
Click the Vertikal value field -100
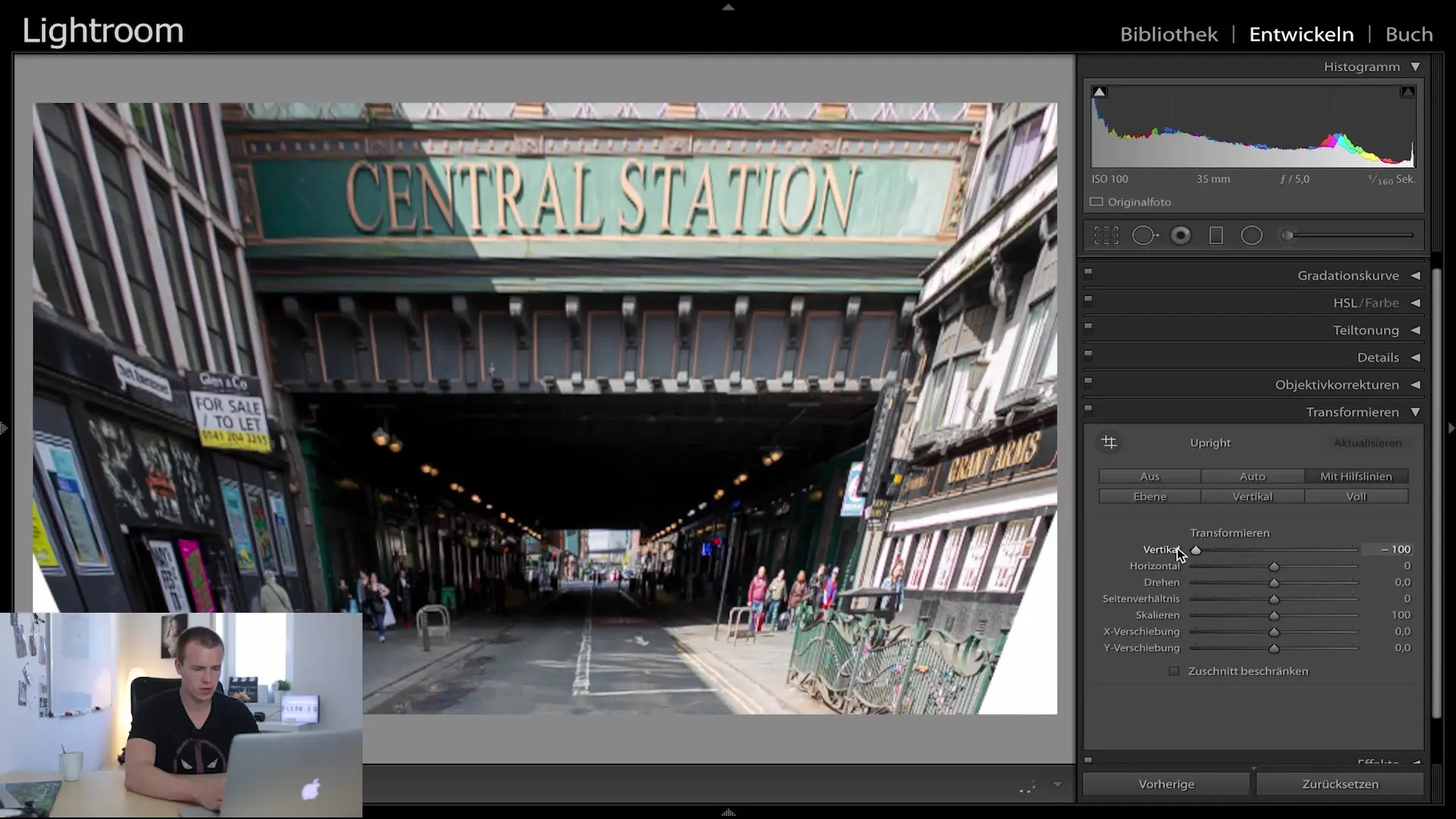tap(1387, 549)
